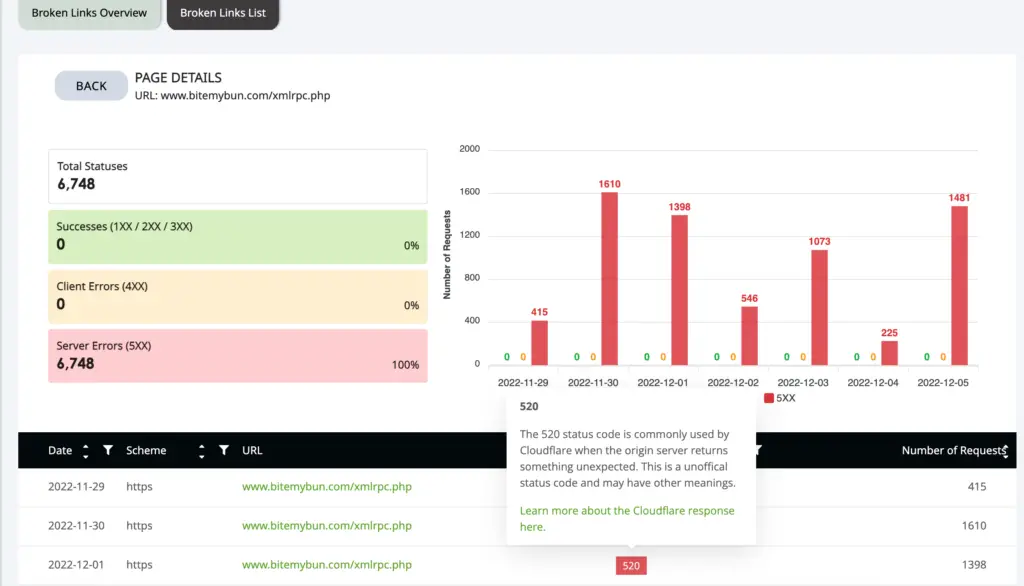Open the xmlrpc.php link in the 2022-11-30 row
1024x586 pixels.
pos(327,526)
